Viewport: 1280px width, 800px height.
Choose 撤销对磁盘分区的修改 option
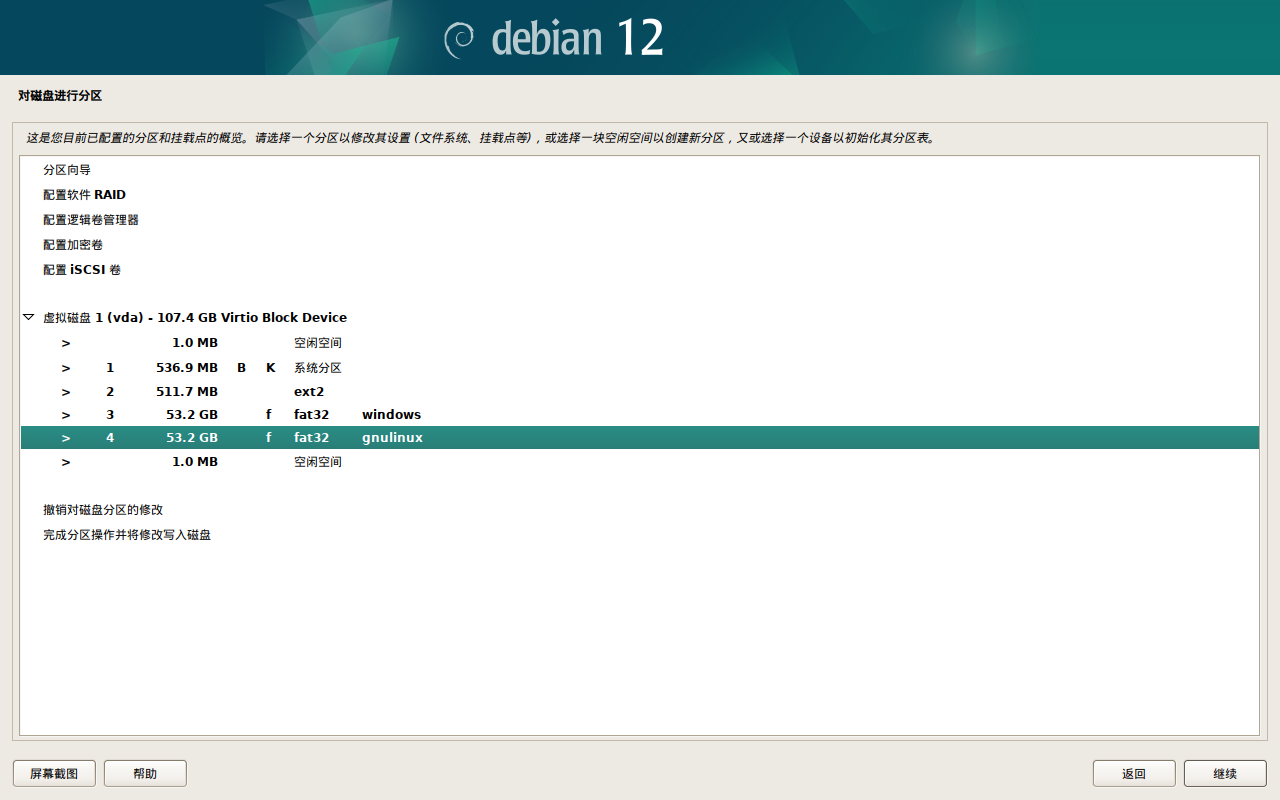(x=640, y=510)
